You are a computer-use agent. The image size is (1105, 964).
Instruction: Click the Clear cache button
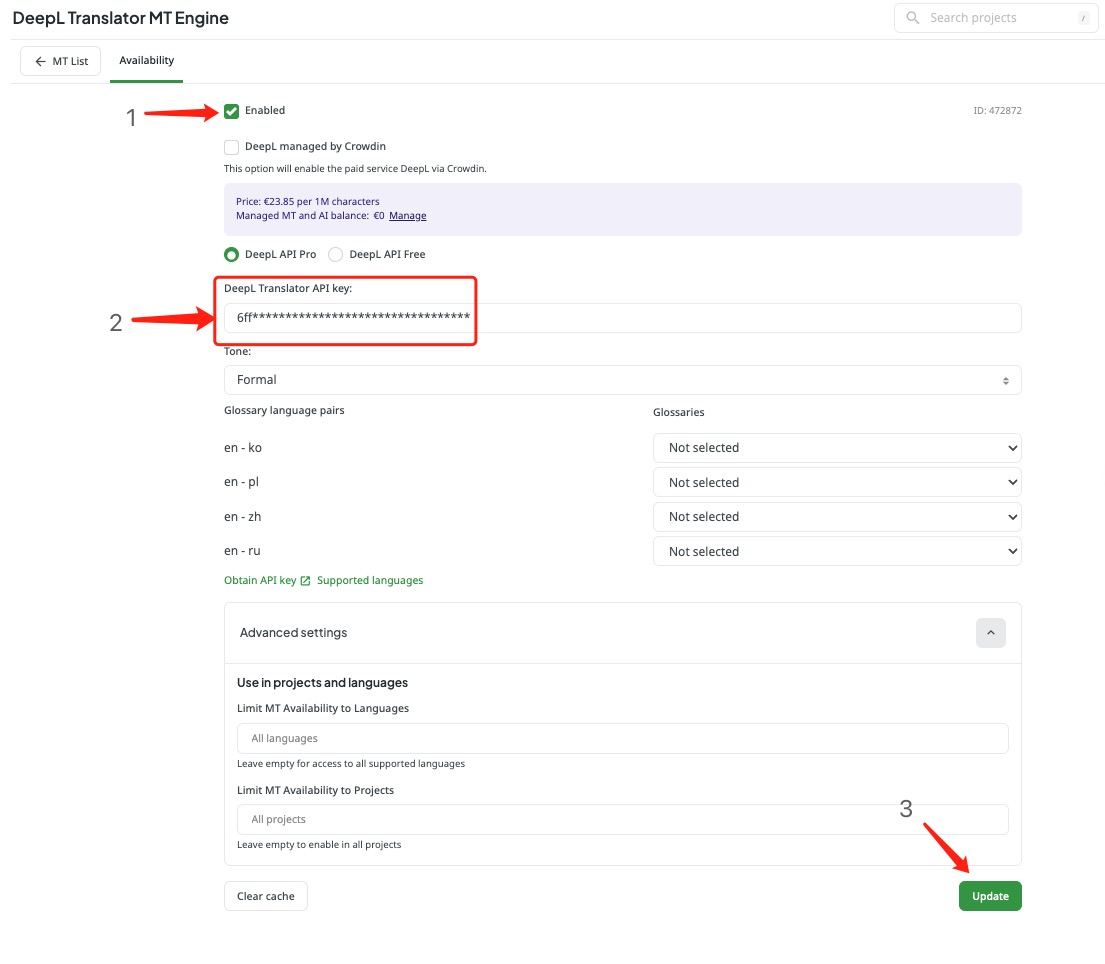click(266, 896)
